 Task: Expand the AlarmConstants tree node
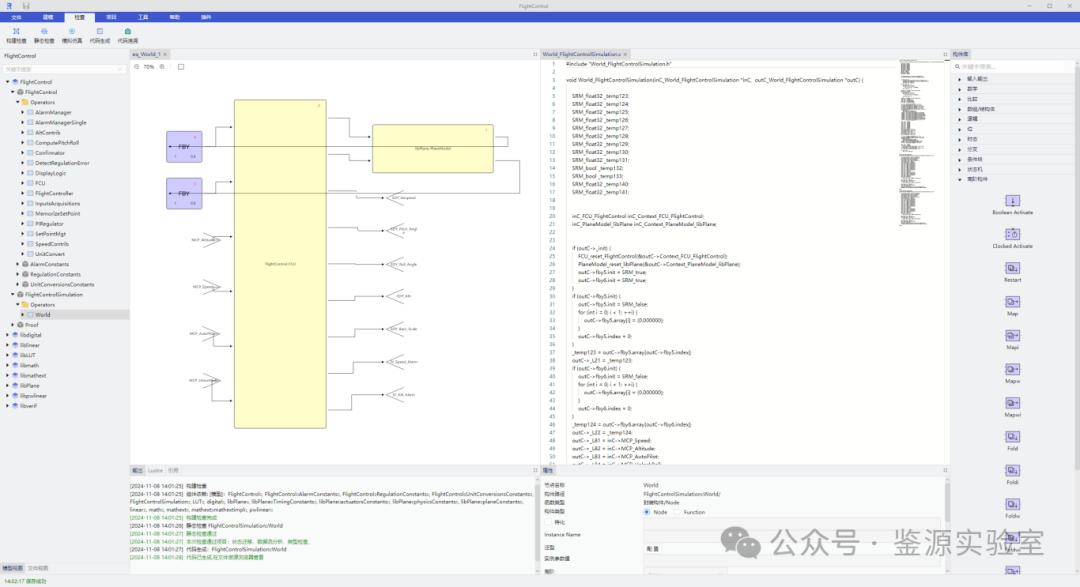(x=18, y=264)
